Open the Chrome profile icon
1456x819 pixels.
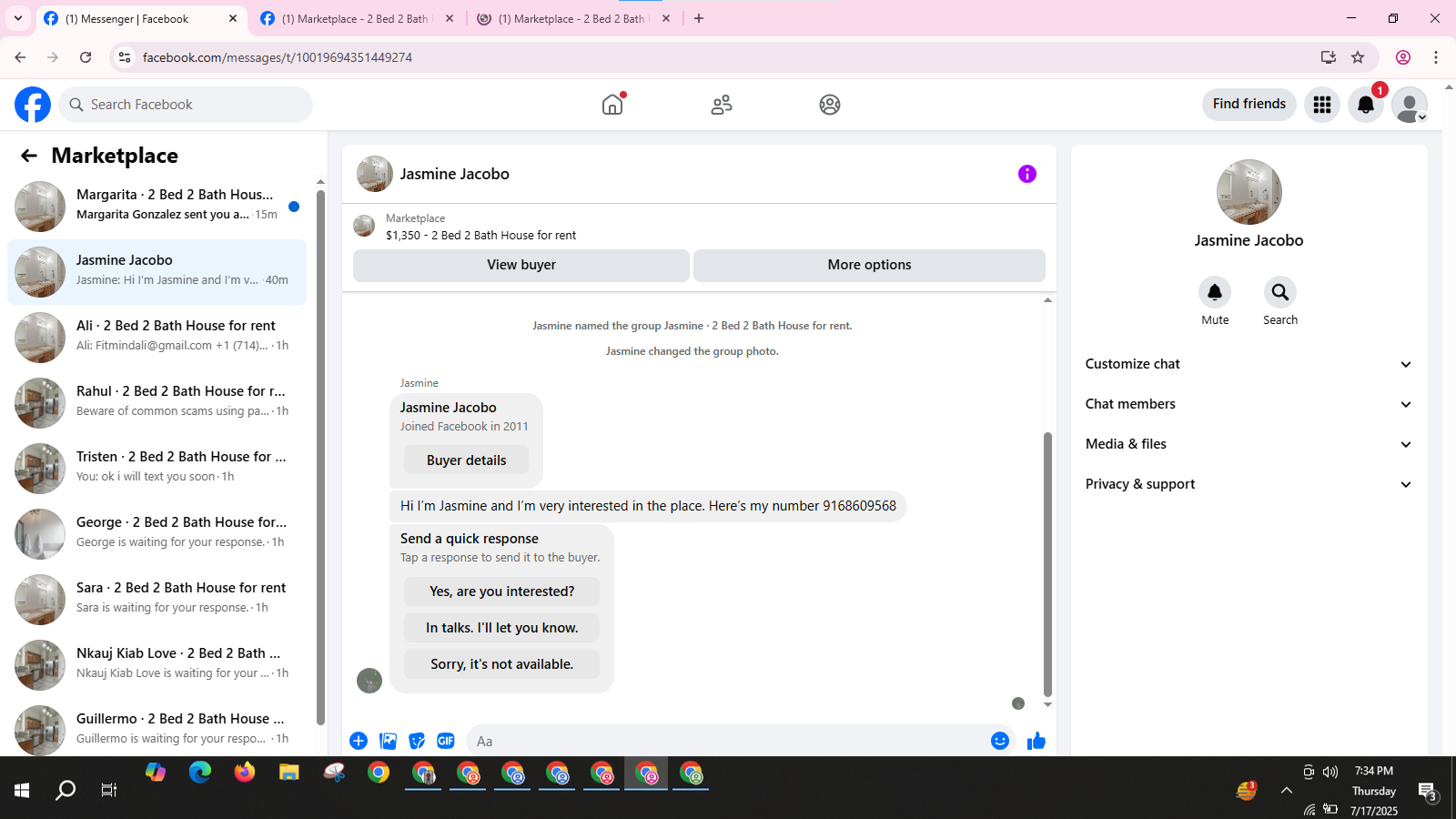click(x=1403, y=57)
